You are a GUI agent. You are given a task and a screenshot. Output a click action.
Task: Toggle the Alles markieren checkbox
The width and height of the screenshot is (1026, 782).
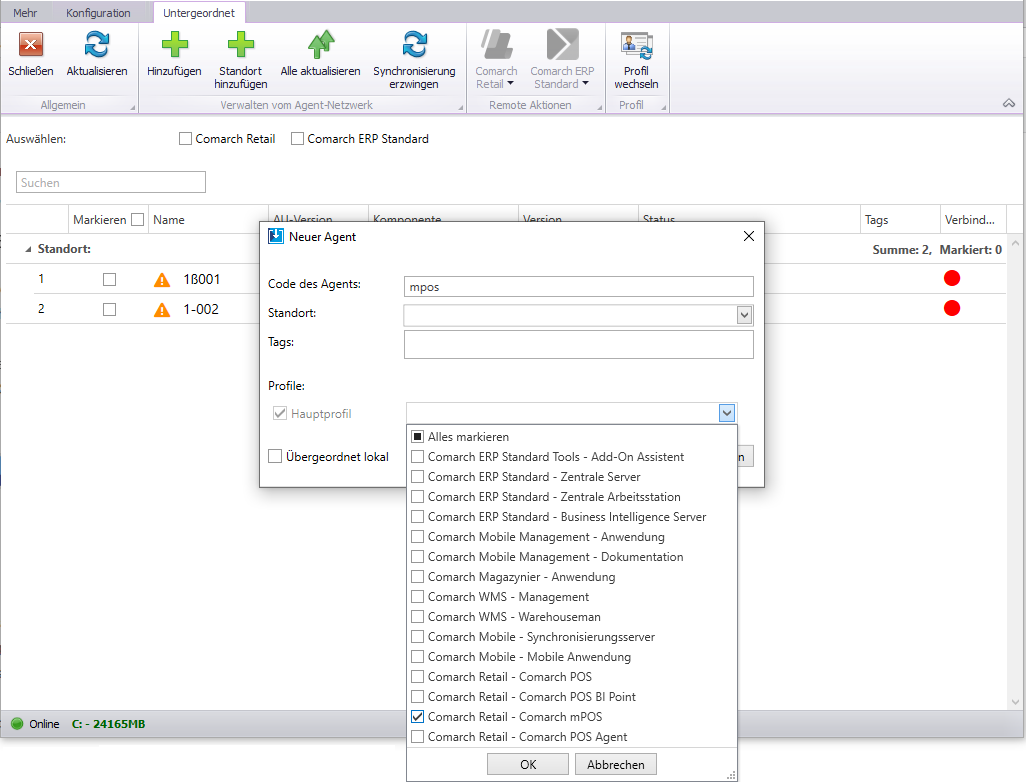417,436
